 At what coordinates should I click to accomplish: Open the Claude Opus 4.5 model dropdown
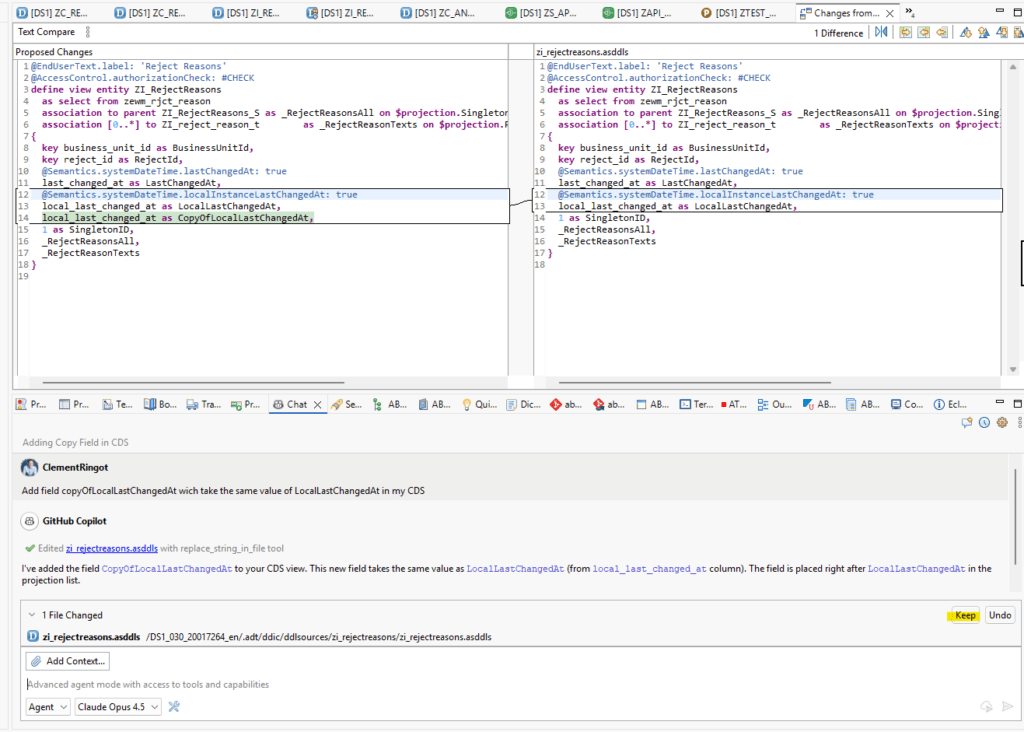click(120, 707)
